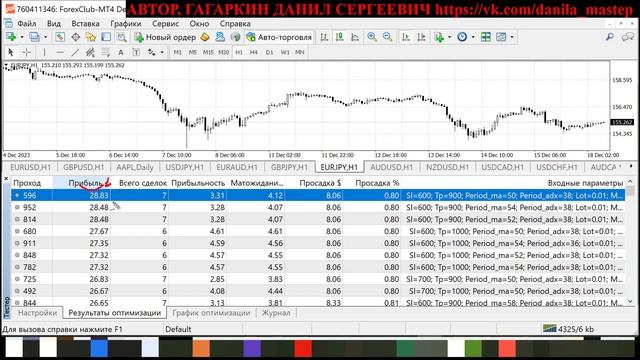
Task: Switch to the GBPJPY,H1 chart tab
Action: click(x=289, y=167)
